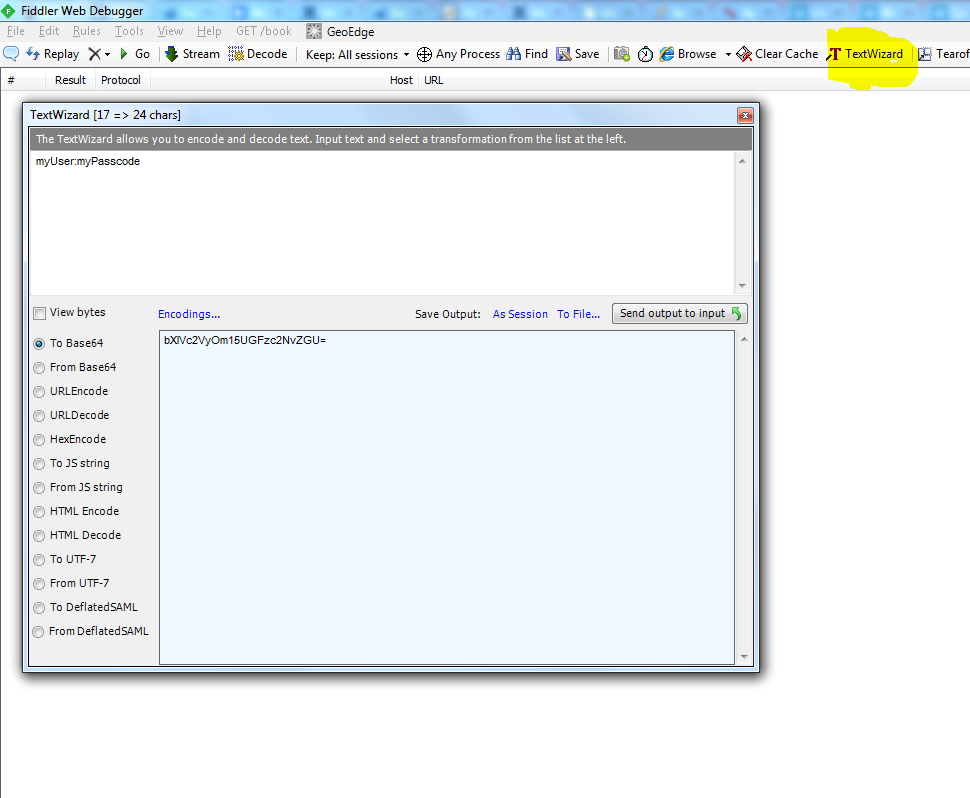The width and height of the screenshot is (970, 798).
Task: Click the Base64 output text area
Action: pyautogui.click(x=447, y=497)
